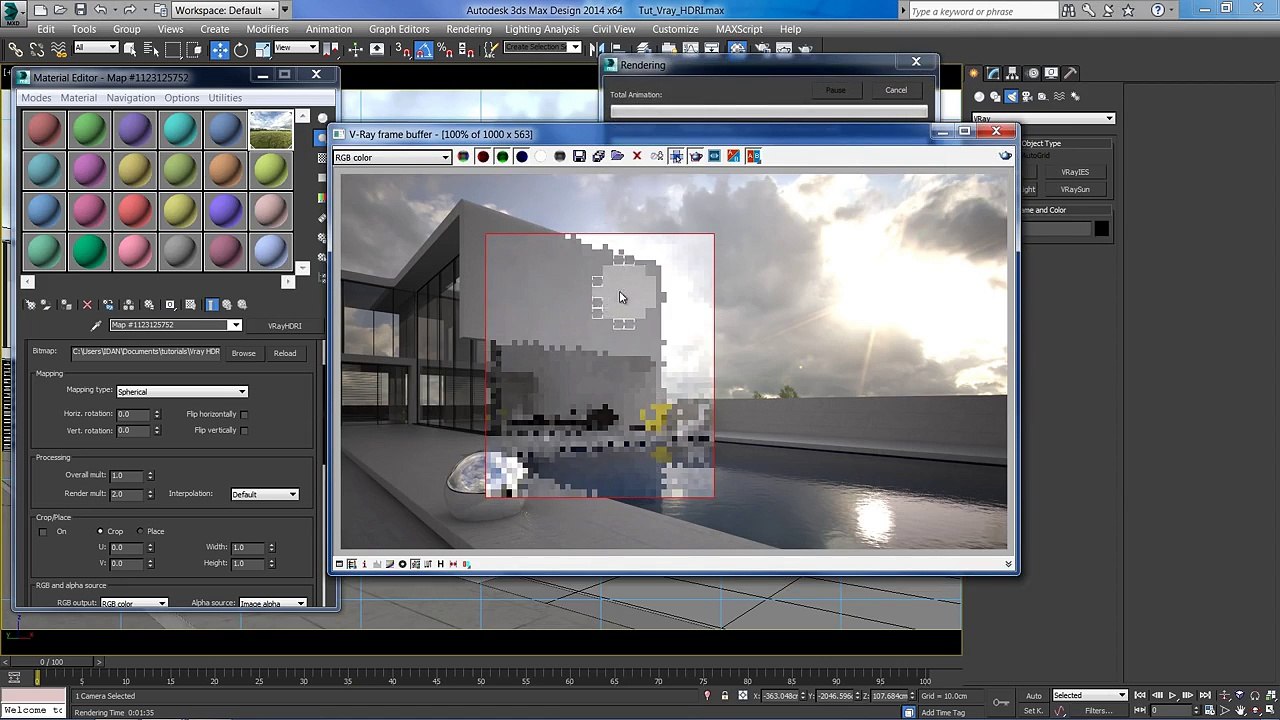Viewport: 1280px width, 720px height.
Task: Click the save image icon in V-Ray frame buffer
Action: click(579, 156)
